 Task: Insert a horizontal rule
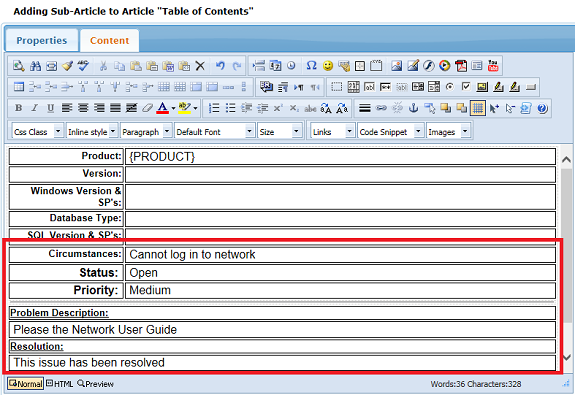[365, 108]
